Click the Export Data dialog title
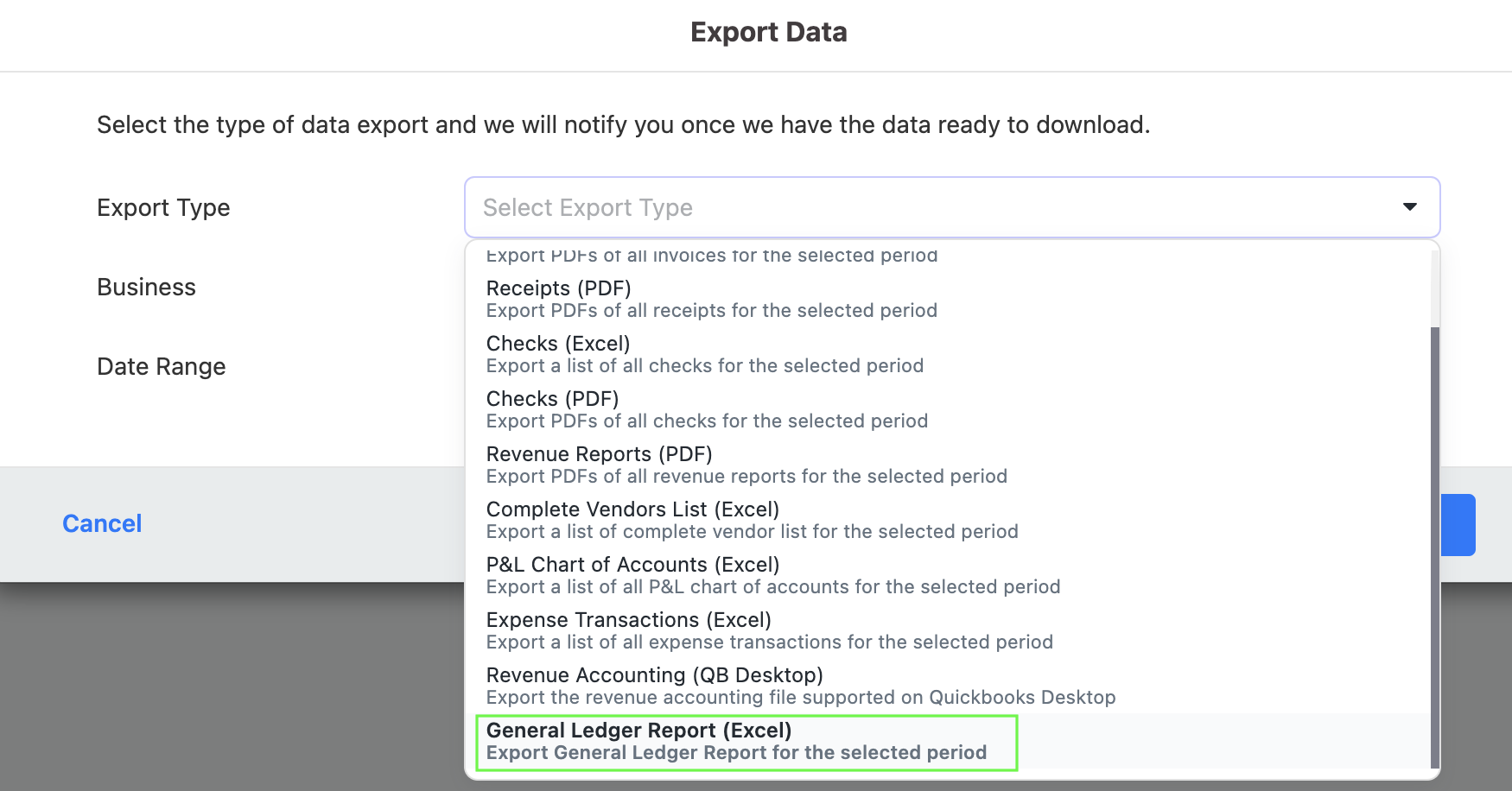The image size is (1512, 791). click(767, 32)
